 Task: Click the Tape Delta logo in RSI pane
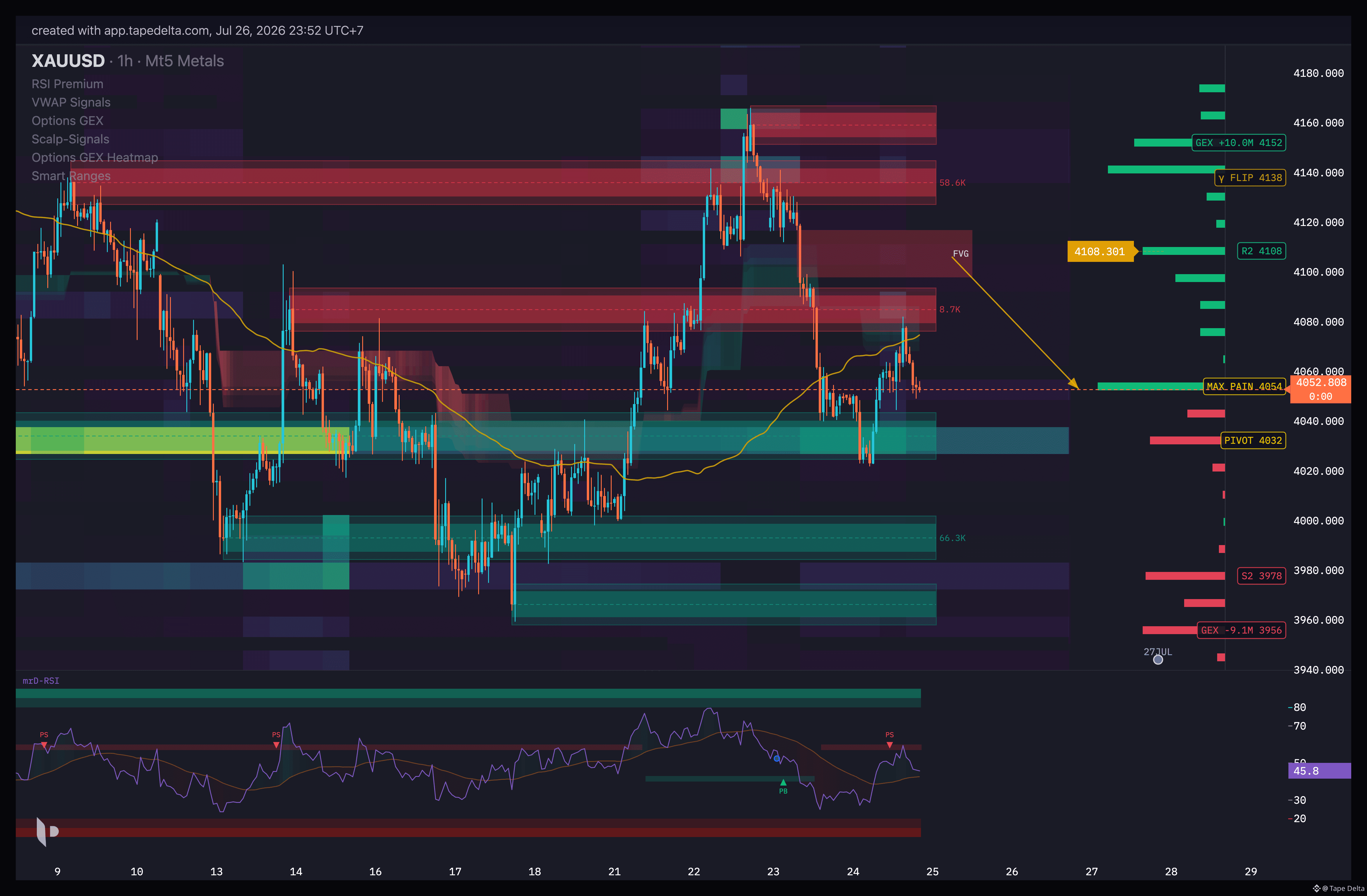click(x=47, y=832)
